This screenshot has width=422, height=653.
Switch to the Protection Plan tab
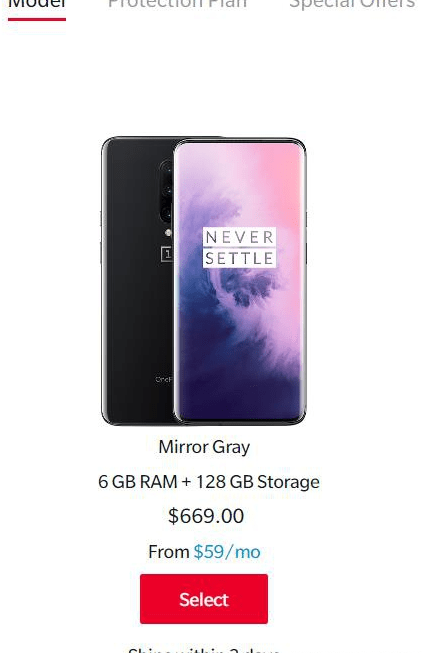point(177,4)
